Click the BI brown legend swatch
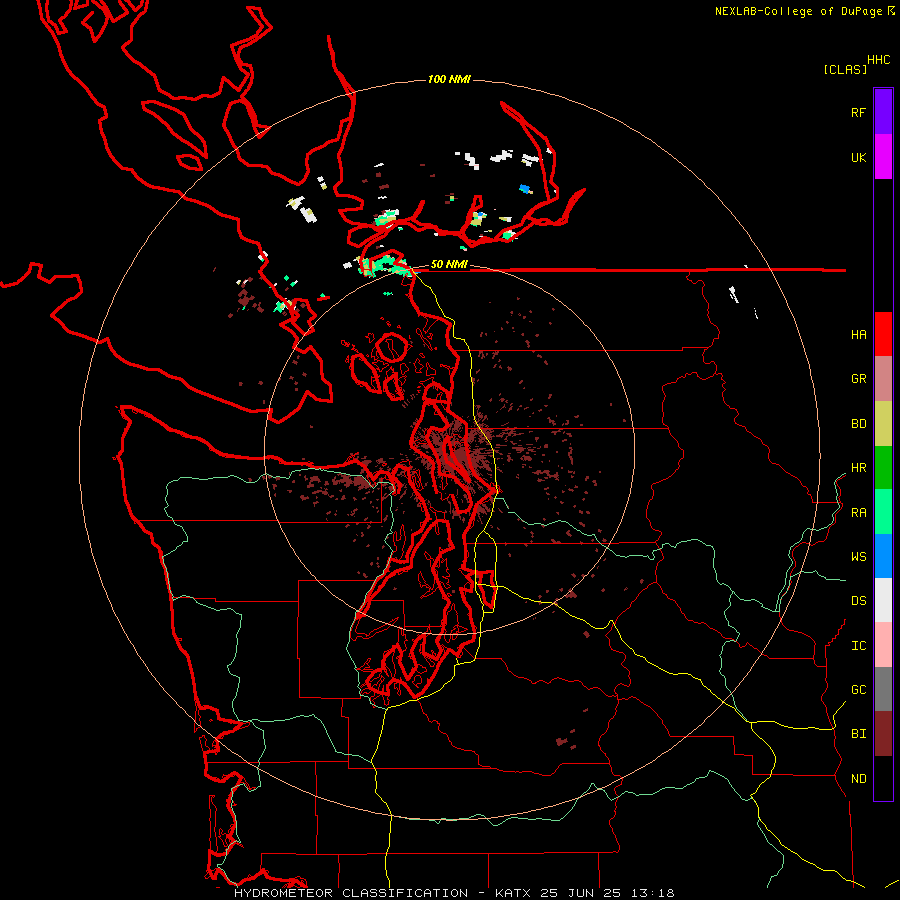The width and height of the screenshot is (900, 900). 883,734
